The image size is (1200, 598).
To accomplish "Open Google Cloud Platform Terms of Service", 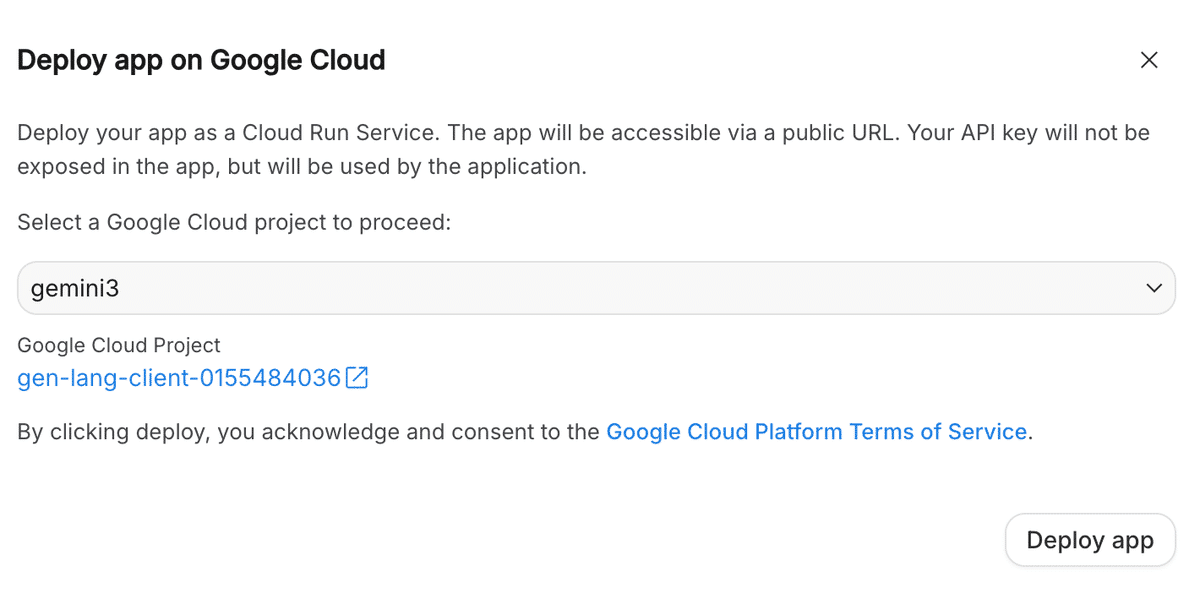I will (x=816, y=432).
